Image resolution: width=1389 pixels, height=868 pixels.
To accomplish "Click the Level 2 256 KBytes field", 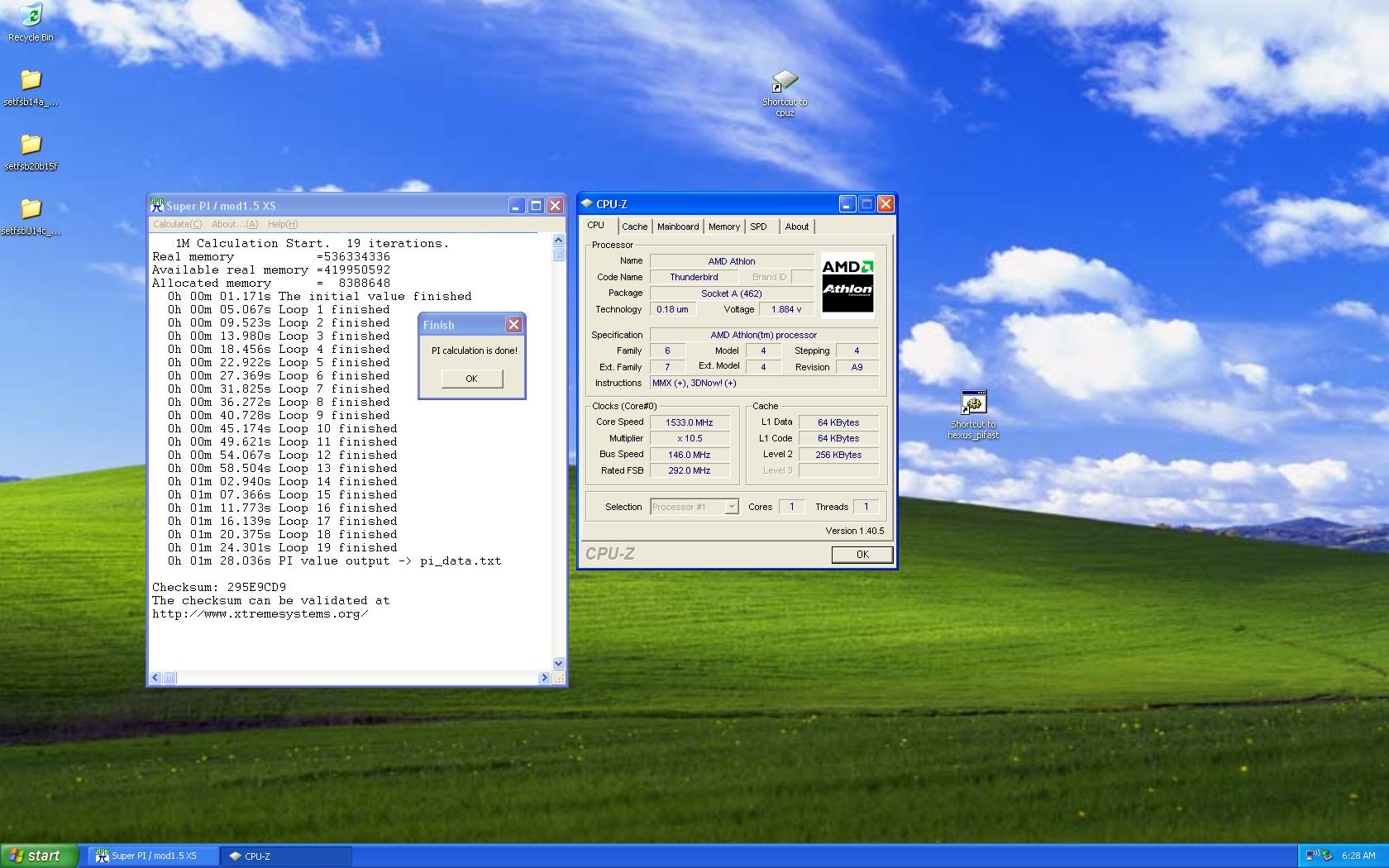I will [838, 455].
